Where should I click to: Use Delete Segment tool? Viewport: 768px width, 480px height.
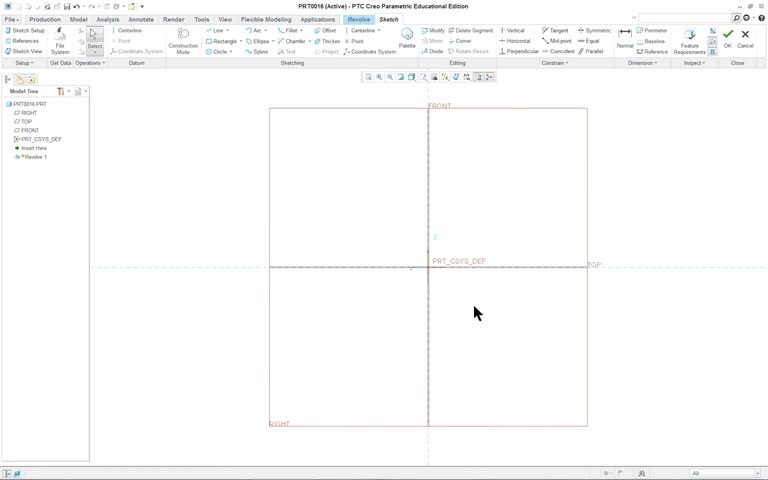click(x=471, y=30)
